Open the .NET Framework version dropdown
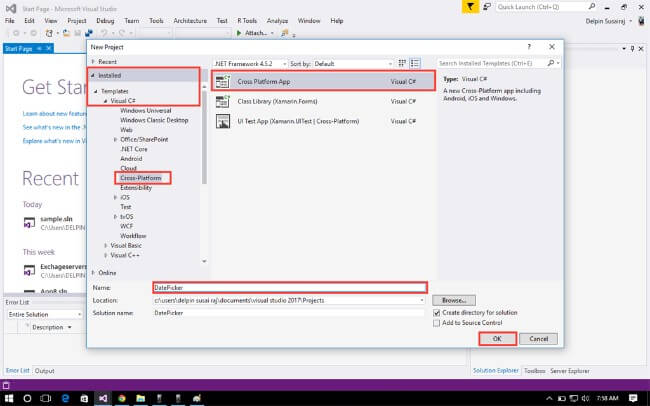 click(285, 64)
